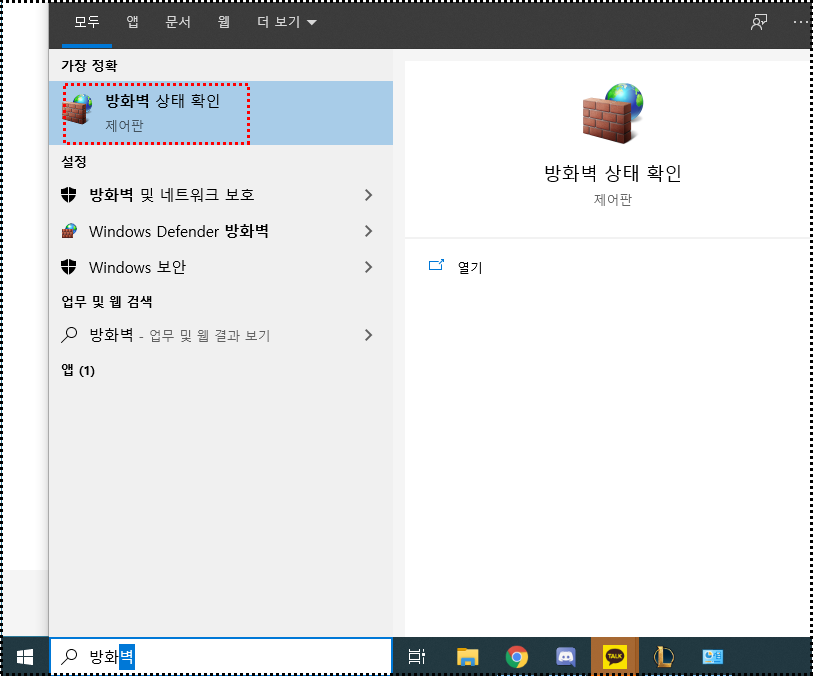Open League of Legends from the taskbar
The image size is (813, 676).
click(x=663, y=657)
